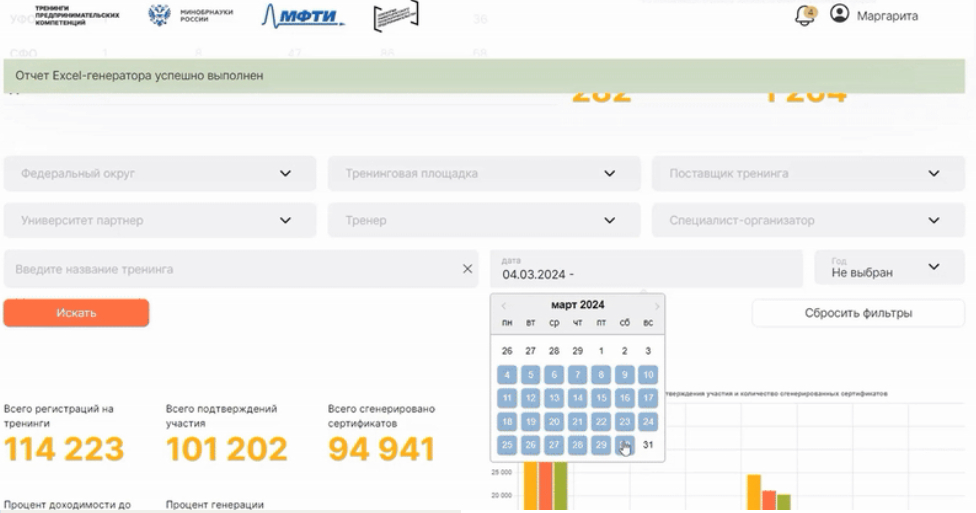
Task: Click the Искать button
Action: [77, 313]
